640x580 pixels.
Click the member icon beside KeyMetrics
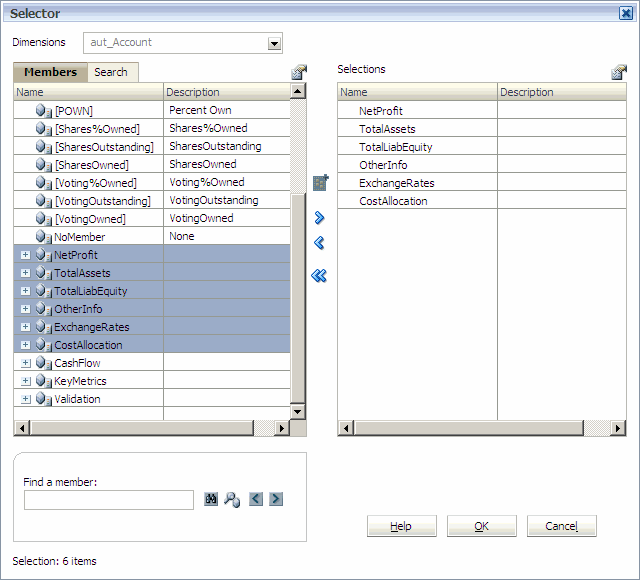(x=43, y=380)
